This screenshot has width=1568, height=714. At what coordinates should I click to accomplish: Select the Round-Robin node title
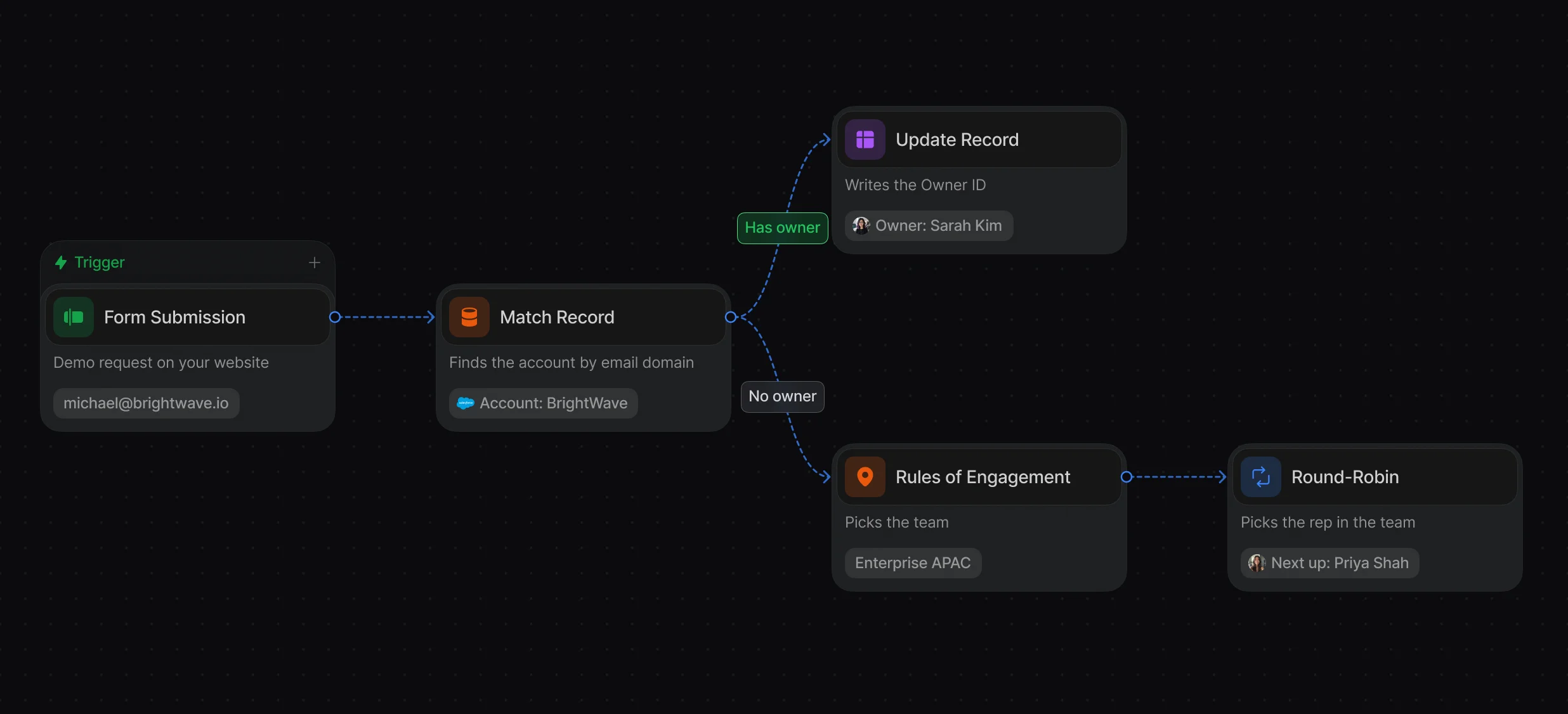1345,477
